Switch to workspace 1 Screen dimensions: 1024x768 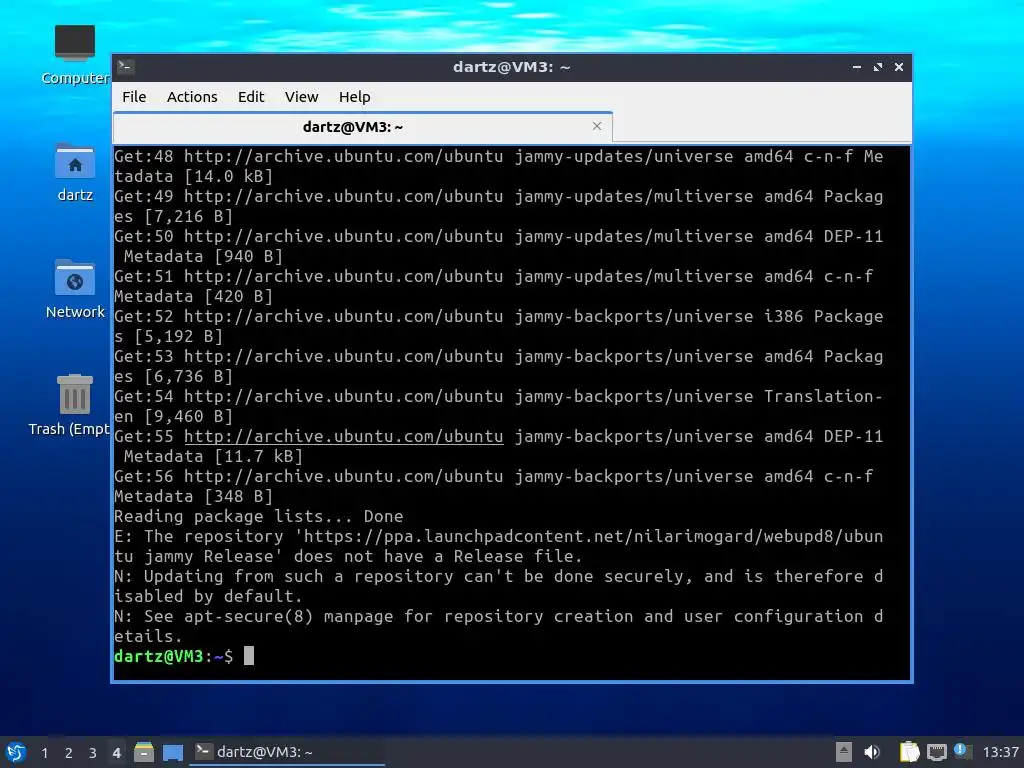coord(44,753)
